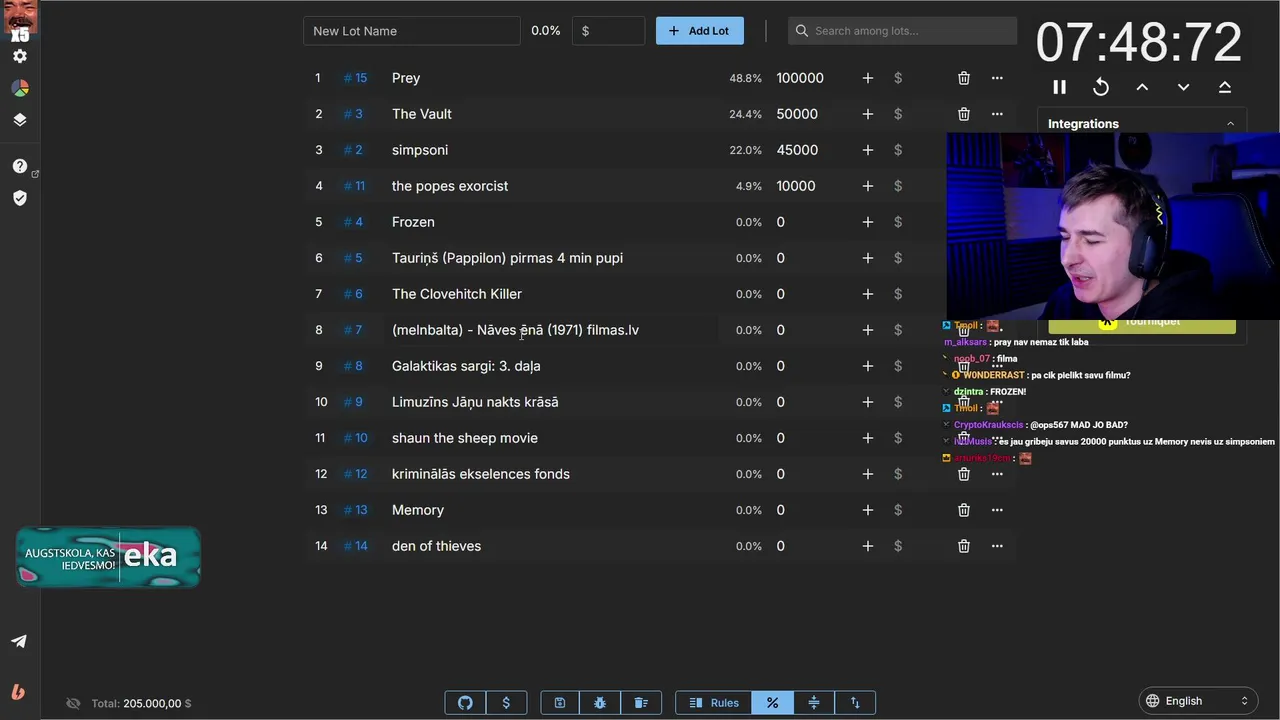This screenshot has width=1280, height=720.
Task: Toggle the sort order arrows button
Action: click(x=855, y=703)
